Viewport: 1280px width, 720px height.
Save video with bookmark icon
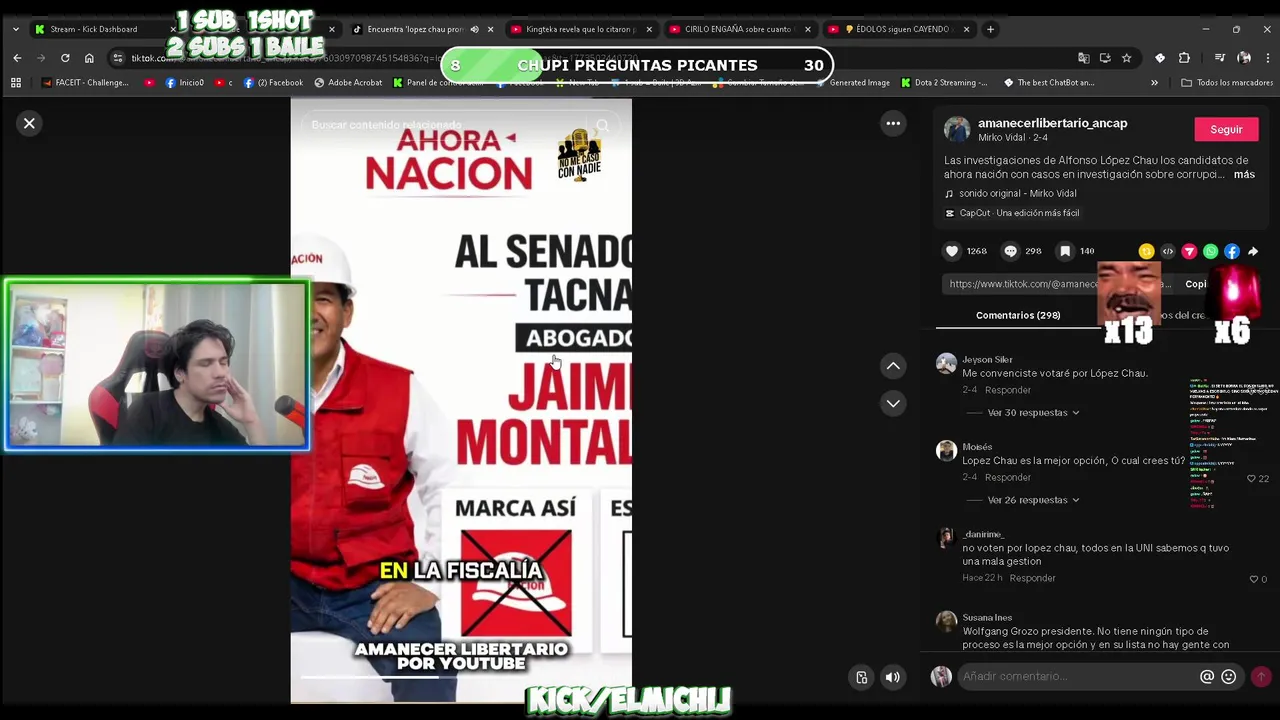pos(1065,251)
